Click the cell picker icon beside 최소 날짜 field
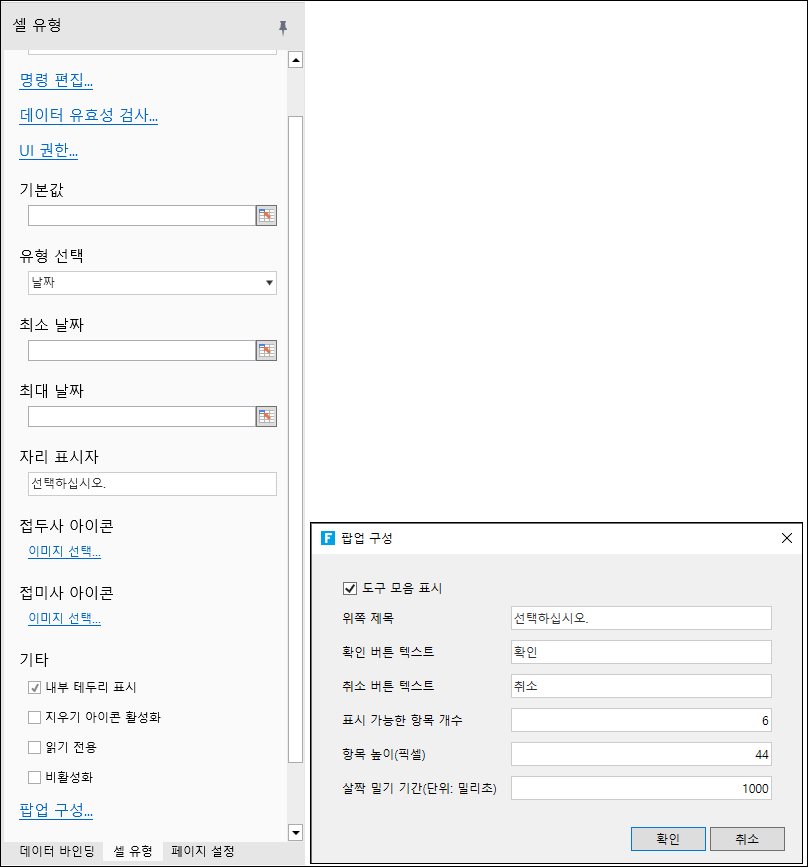 (x=266, y=350)
